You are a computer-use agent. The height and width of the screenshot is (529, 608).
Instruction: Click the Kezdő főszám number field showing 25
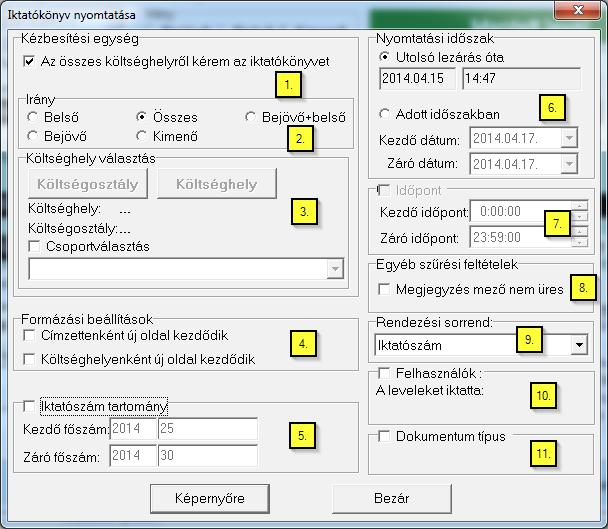(x=208, y=429)
